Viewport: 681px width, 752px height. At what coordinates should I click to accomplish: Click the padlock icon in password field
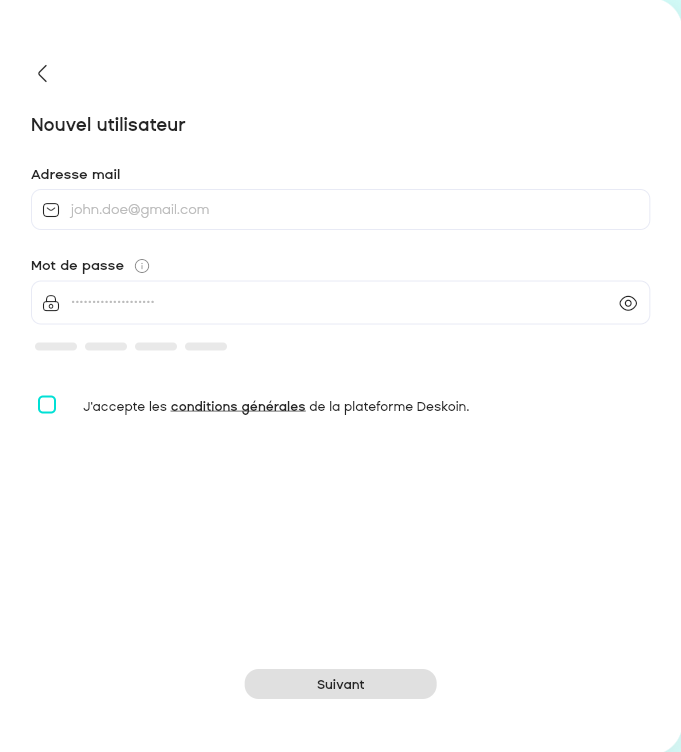pyautogui.click(x=51, y=303)
